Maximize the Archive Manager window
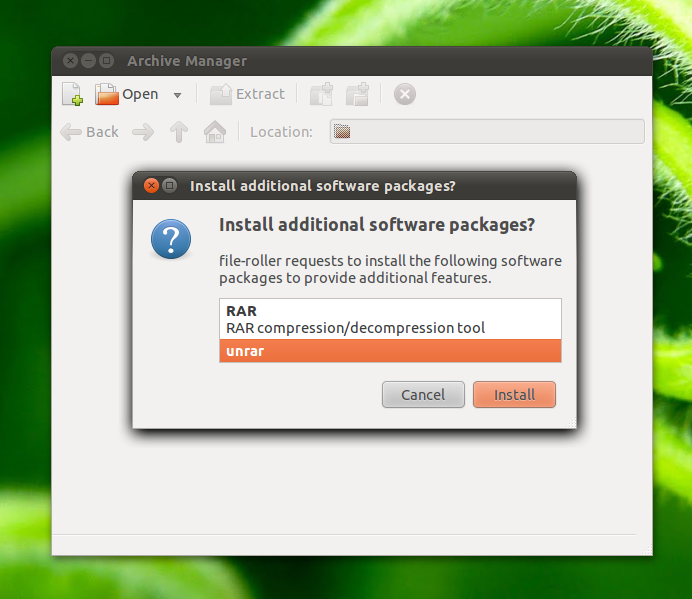692x599 pixels. (x=106, y=60)
